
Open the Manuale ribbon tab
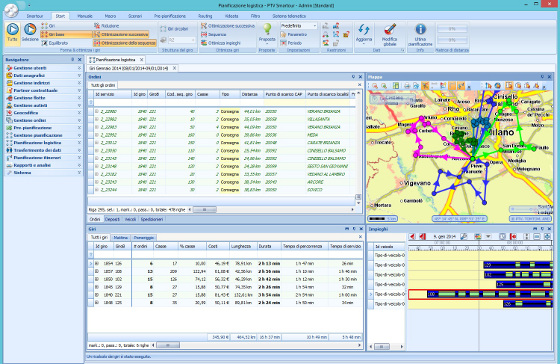[85, 16]
